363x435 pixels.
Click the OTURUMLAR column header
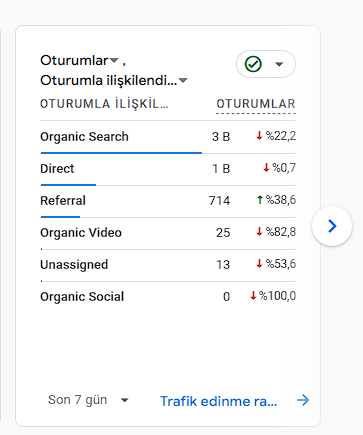point(256,104)
